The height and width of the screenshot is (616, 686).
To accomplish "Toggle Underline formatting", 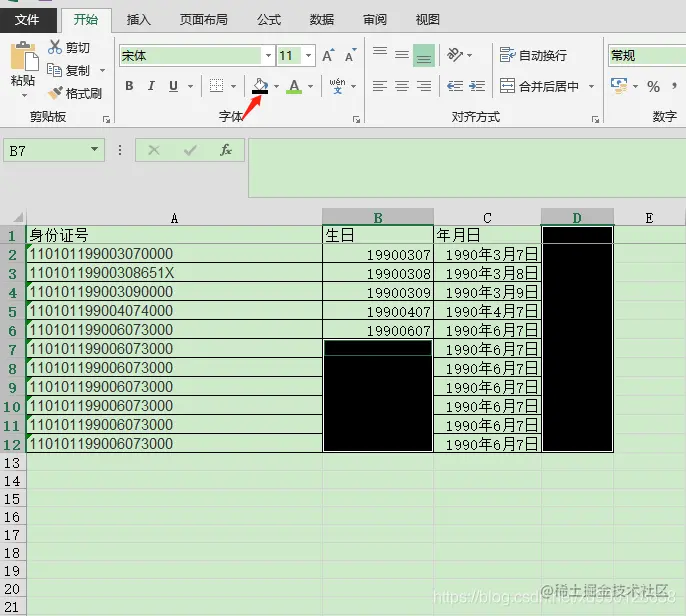I will tap(173, 86).
